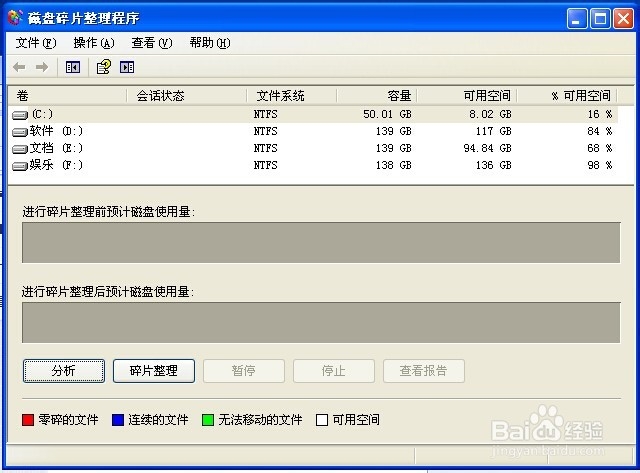Select the 136 GB free space cell
Viewport: 640px width, 473px height.
(x=493, y=165)
